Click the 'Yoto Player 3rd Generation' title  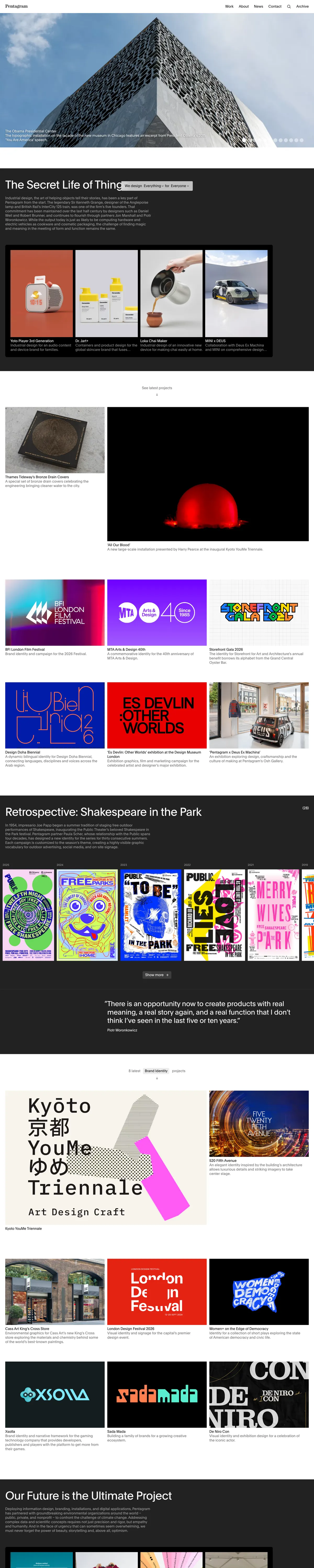32,341
